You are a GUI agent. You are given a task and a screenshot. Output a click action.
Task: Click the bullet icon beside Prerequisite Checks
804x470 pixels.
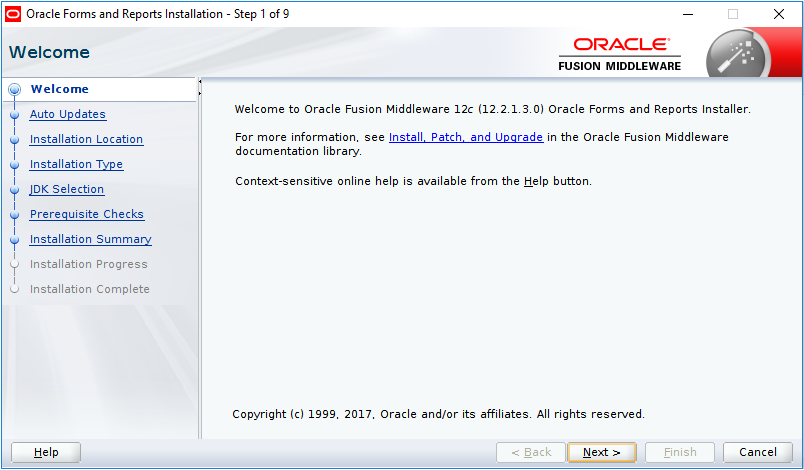(14, 214)
